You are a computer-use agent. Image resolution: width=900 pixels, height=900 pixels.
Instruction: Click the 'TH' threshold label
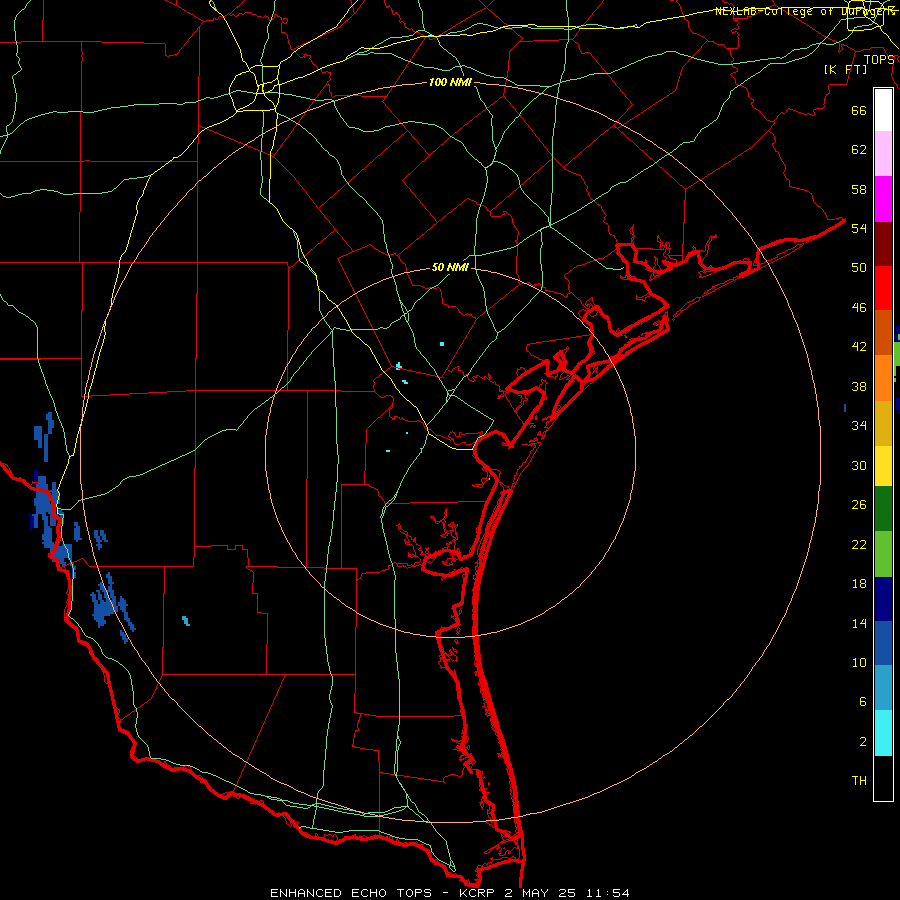pos(859,781)
